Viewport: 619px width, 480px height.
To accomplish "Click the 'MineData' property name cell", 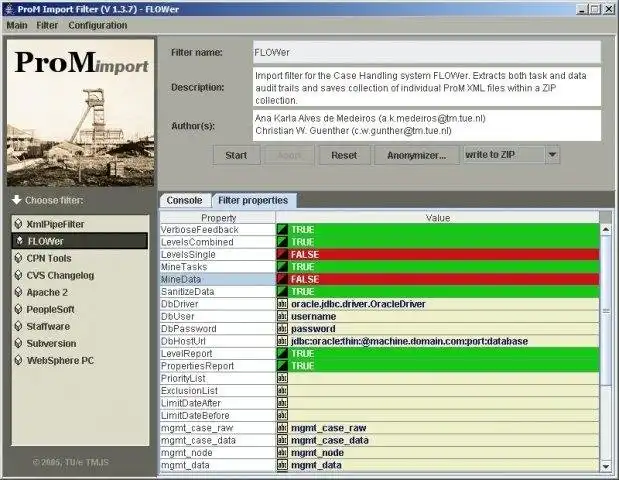I will pyautogui.click(x=218, y=279).
